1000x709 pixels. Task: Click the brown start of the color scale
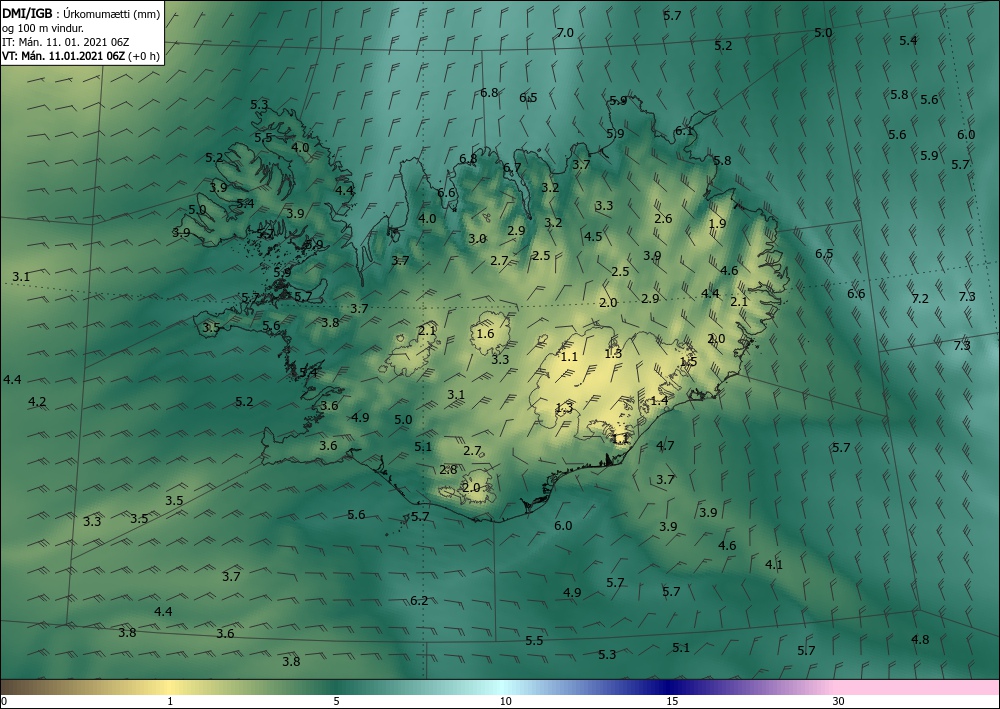pos(19,687)
